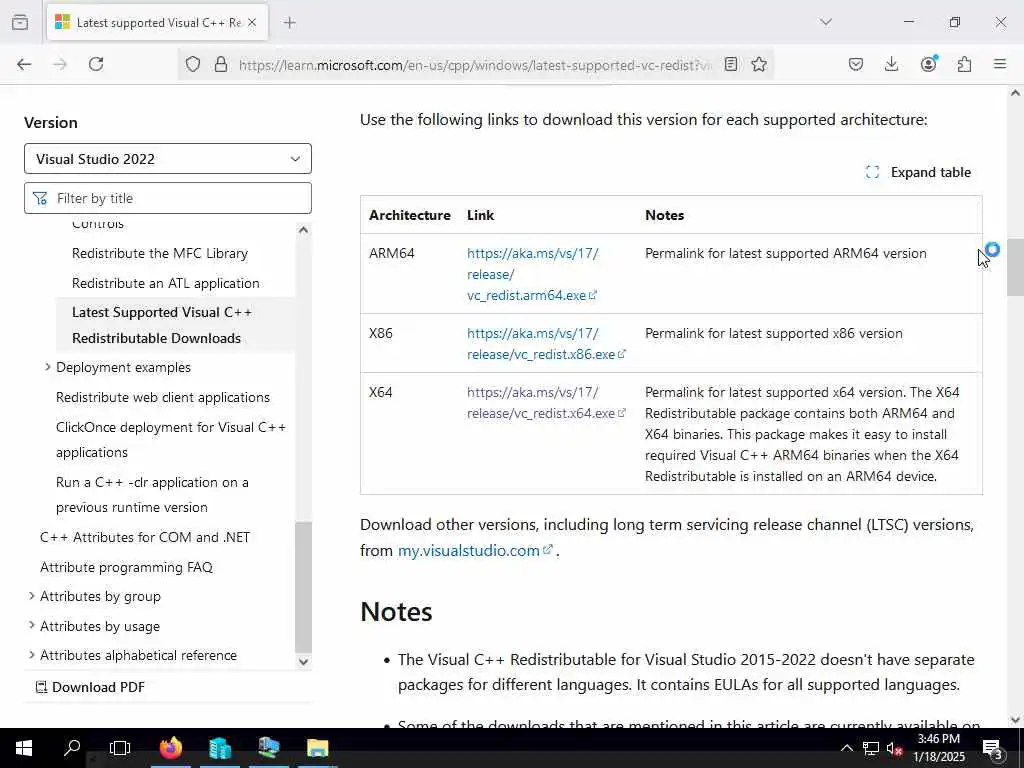Save page to Pocket

856,64
